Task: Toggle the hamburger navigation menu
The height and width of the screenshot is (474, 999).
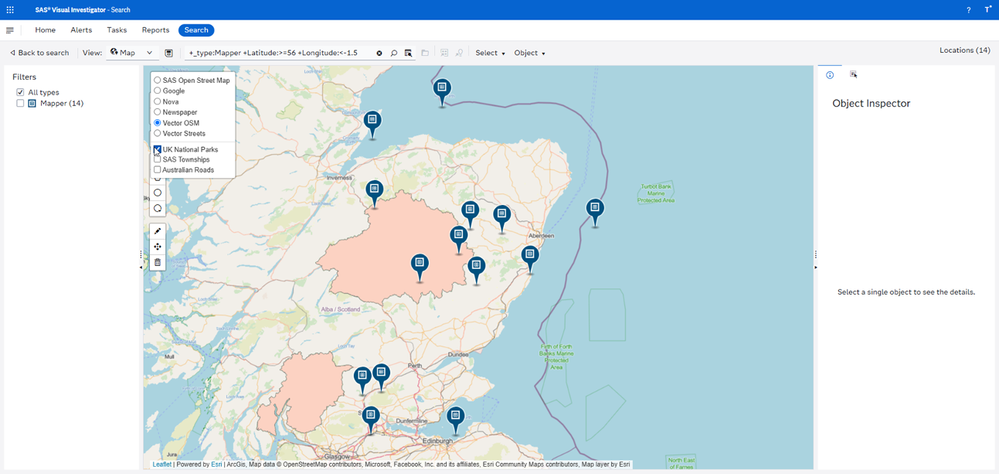Action: click(10, 31)
